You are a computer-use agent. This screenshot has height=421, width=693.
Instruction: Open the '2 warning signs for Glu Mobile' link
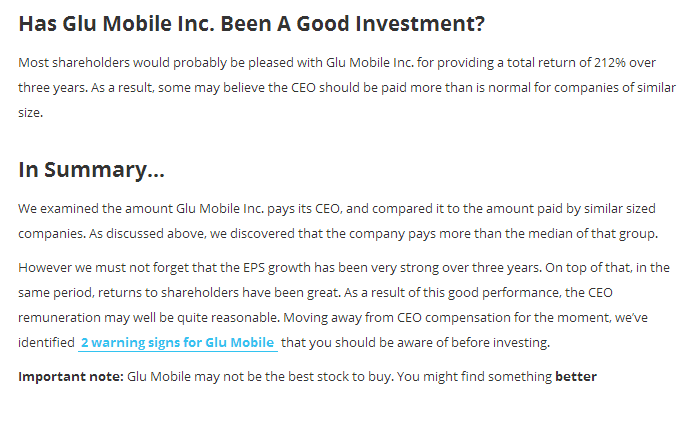178,342
